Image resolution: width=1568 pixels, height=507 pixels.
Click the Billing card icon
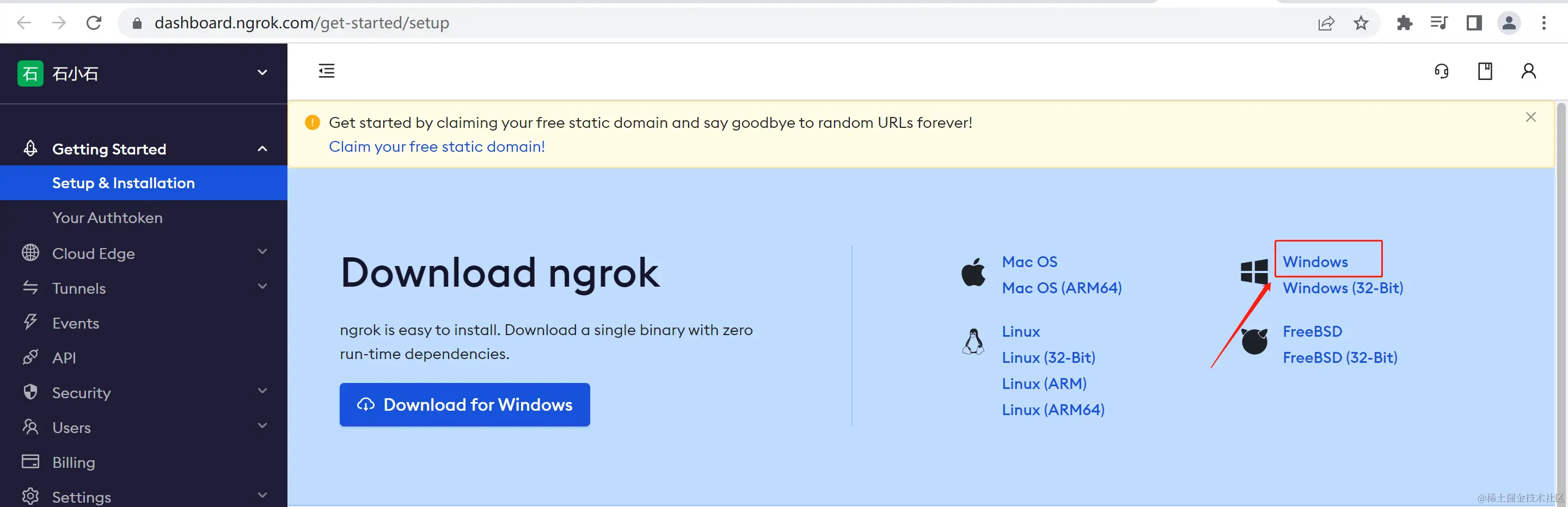point(30,461)
